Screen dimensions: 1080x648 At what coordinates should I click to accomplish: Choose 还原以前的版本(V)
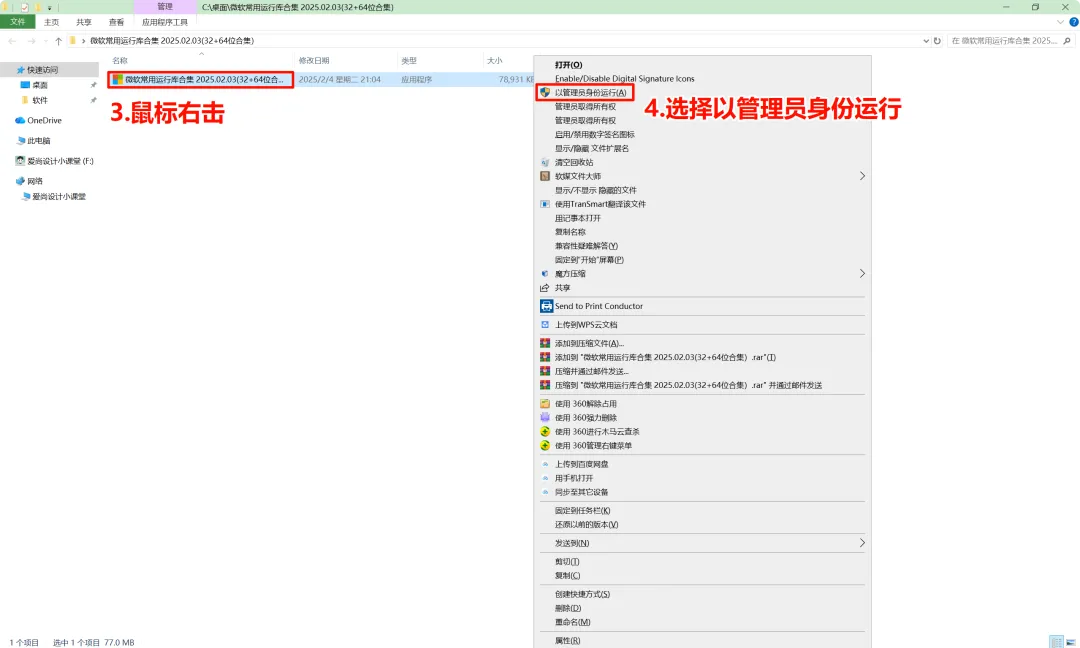coord(587,525)
